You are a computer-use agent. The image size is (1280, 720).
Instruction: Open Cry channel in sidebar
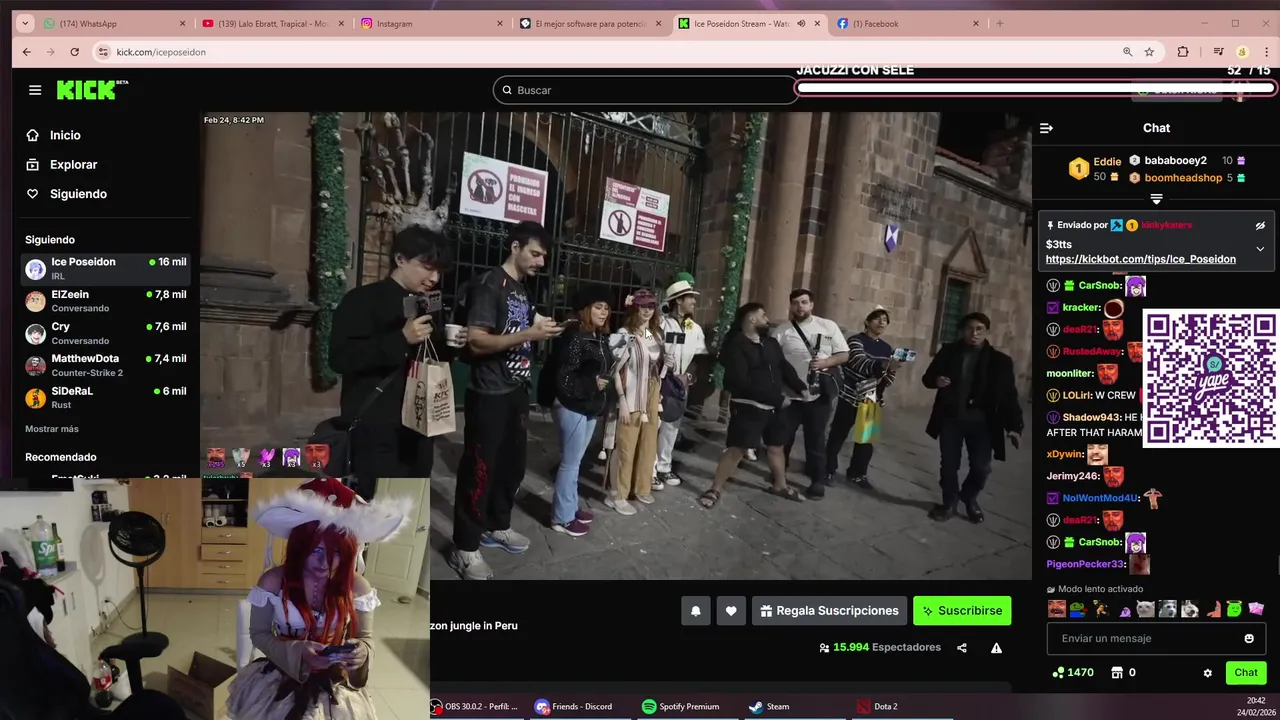point(106,333)
